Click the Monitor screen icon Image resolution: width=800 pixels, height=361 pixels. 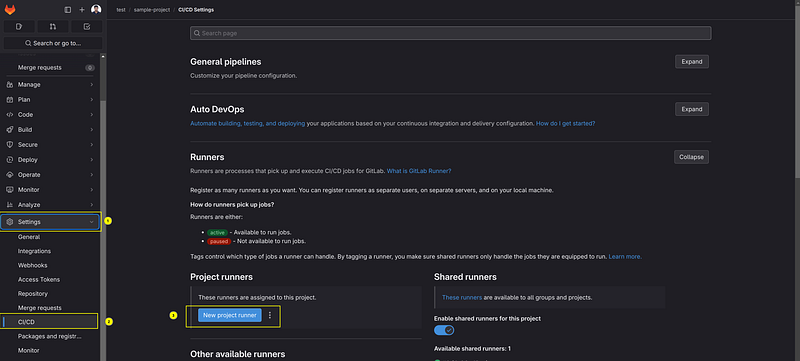tap(9, 190)
